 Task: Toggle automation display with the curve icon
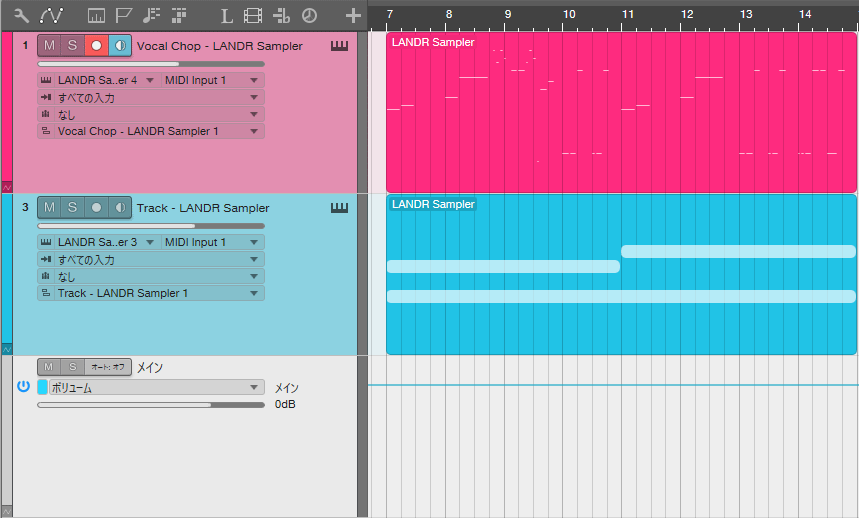pos(51,16)
